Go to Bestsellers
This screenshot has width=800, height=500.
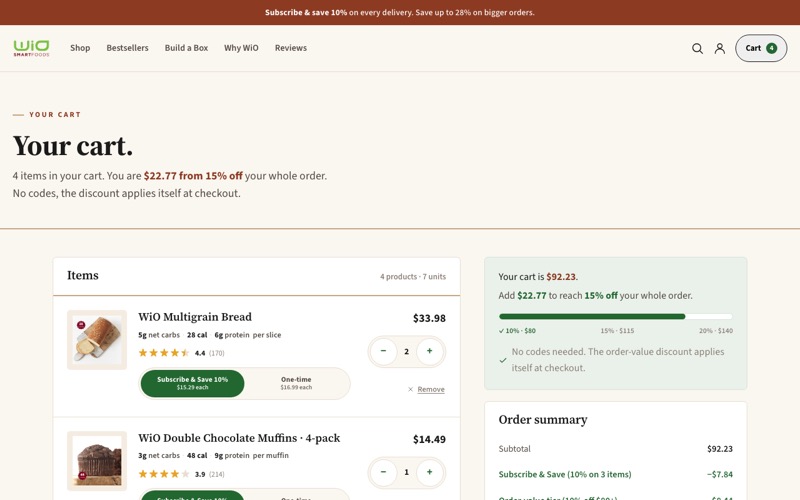click(128, 48)
